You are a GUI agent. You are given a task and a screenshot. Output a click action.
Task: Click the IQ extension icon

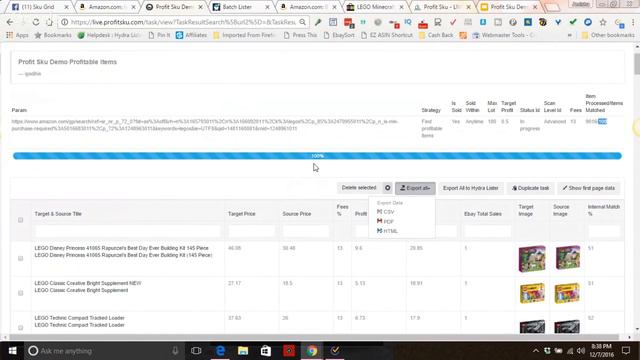click(x=408, y=22)
